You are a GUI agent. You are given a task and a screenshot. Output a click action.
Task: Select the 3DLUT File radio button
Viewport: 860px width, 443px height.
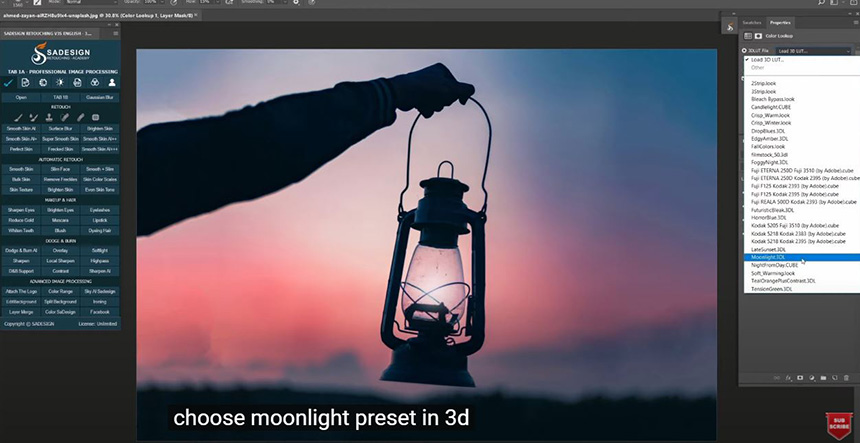744,51
